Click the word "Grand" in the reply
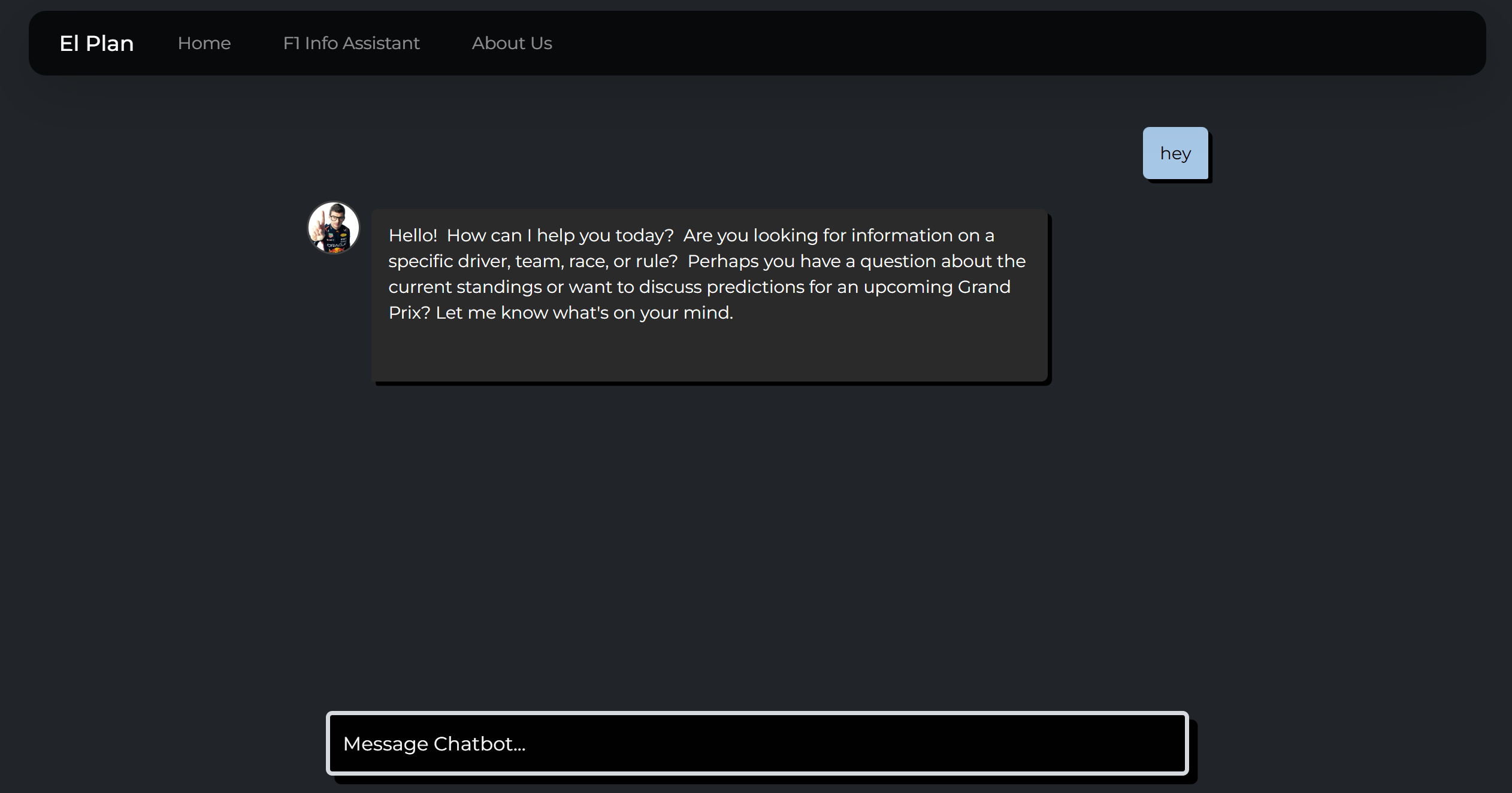Image resolution: width=1512 pixels, height=793 pixels. [x=984, y=287]
